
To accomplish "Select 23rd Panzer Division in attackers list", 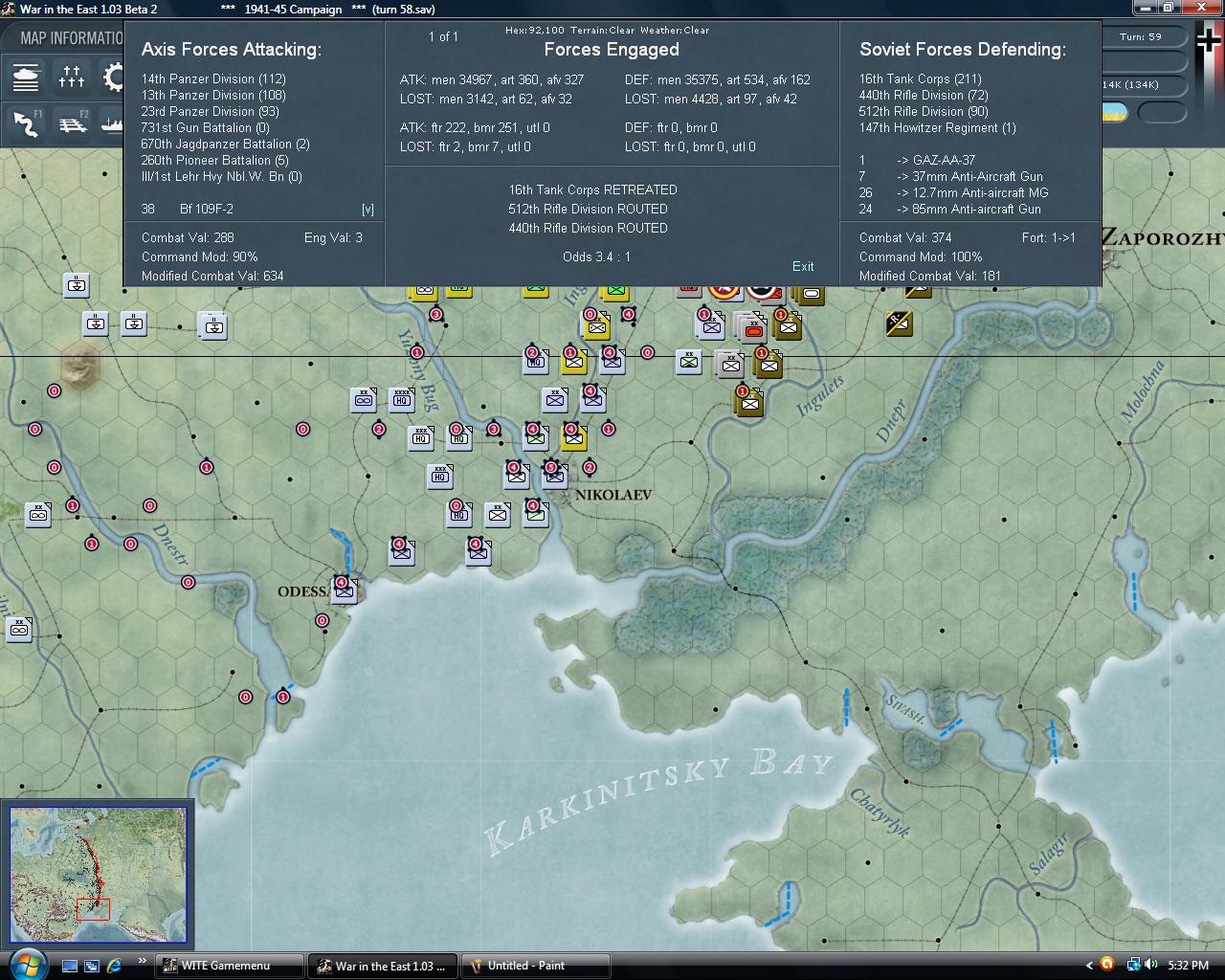I will click(x=210, y=111).
